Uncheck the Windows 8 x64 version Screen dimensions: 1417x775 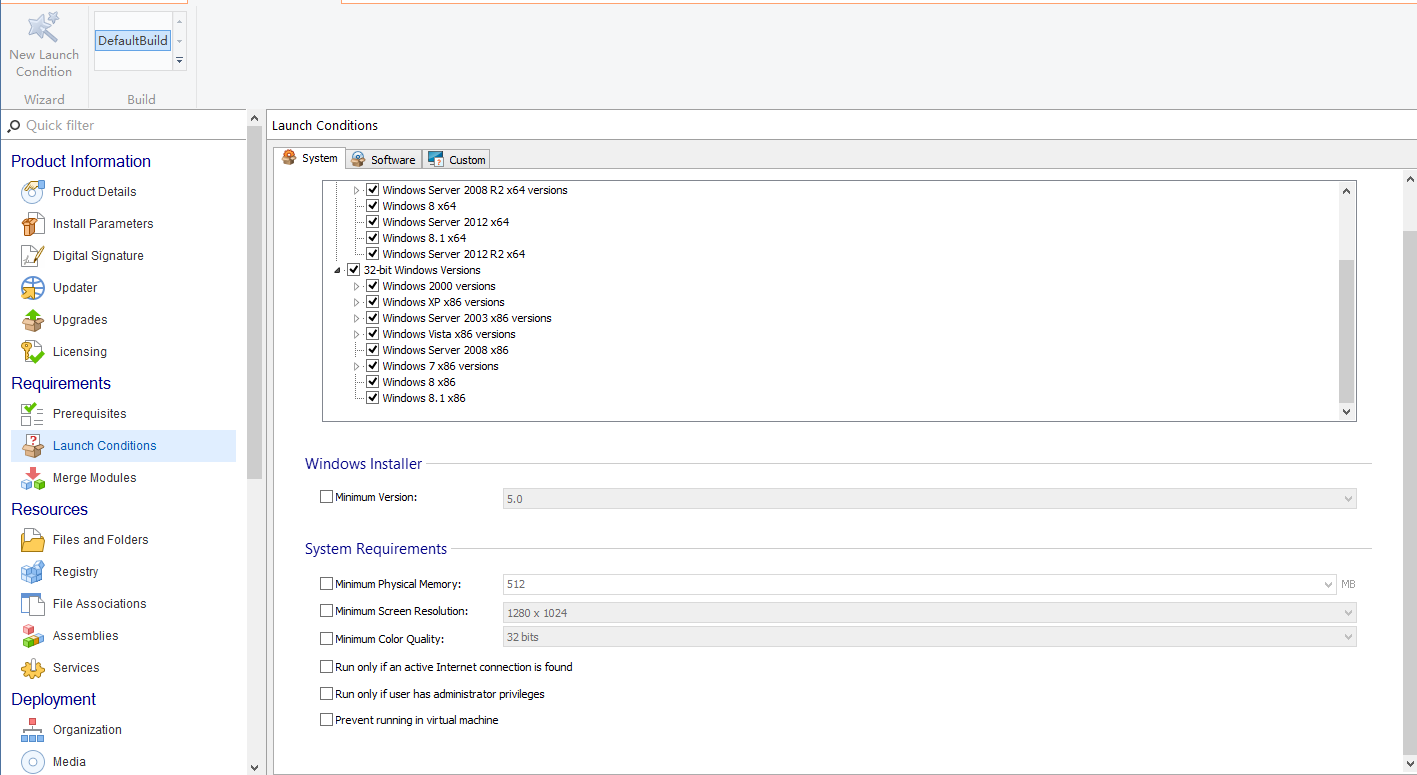tap(372, 205)
